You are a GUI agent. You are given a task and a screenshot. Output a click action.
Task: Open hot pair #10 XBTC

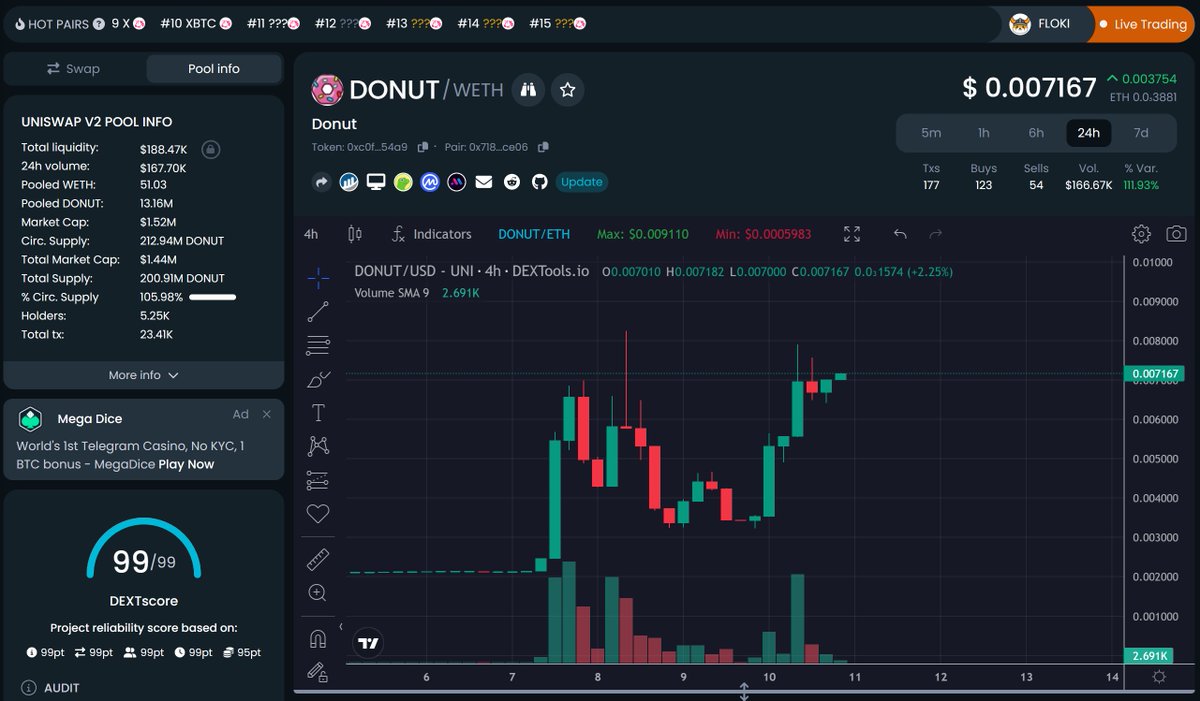196,23
